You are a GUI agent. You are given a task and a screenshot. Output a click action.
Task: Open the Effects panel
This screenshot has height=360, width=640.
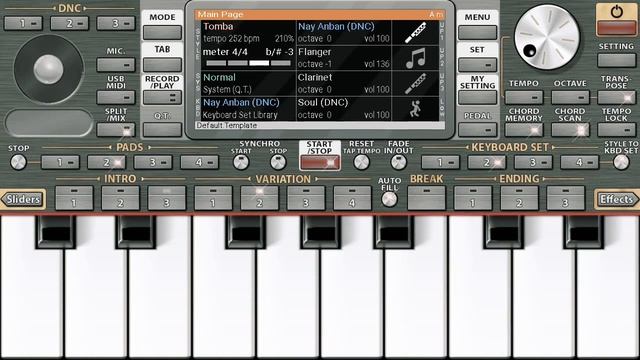pos(617,199)
